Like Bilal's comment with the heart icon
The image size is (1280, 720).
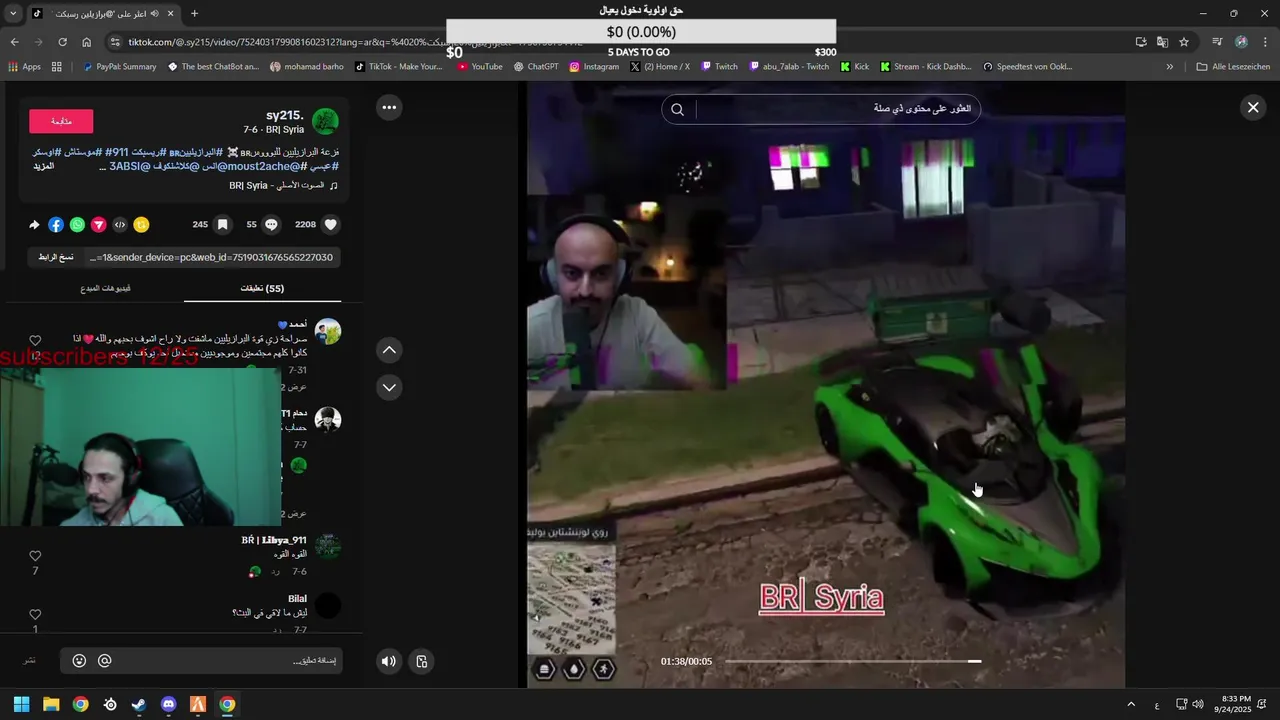[35, 615]
